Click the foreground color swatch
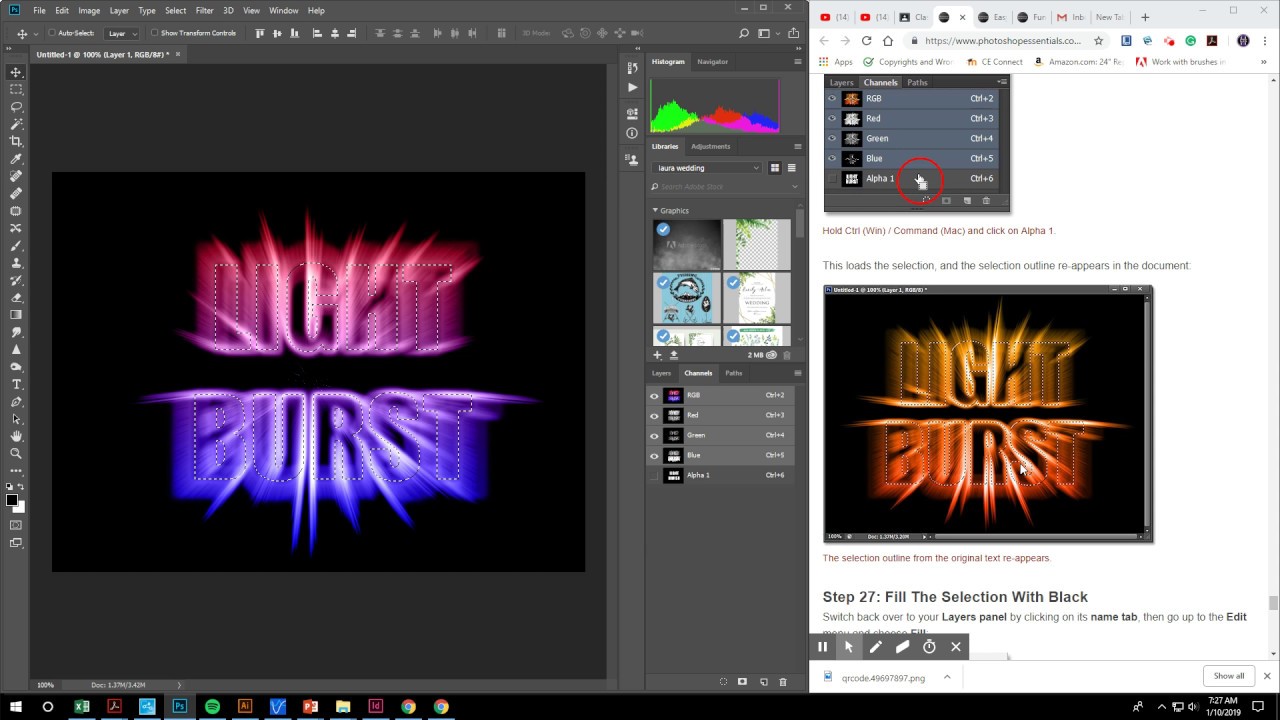The width and height of the screenshot is (1280, 720). coord(11,500)
